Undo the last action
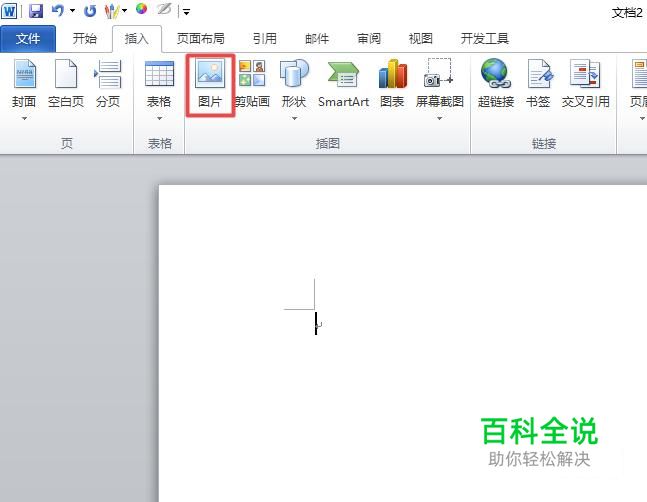Viewport: 647px width, 502px height. [x=58, y=11]
